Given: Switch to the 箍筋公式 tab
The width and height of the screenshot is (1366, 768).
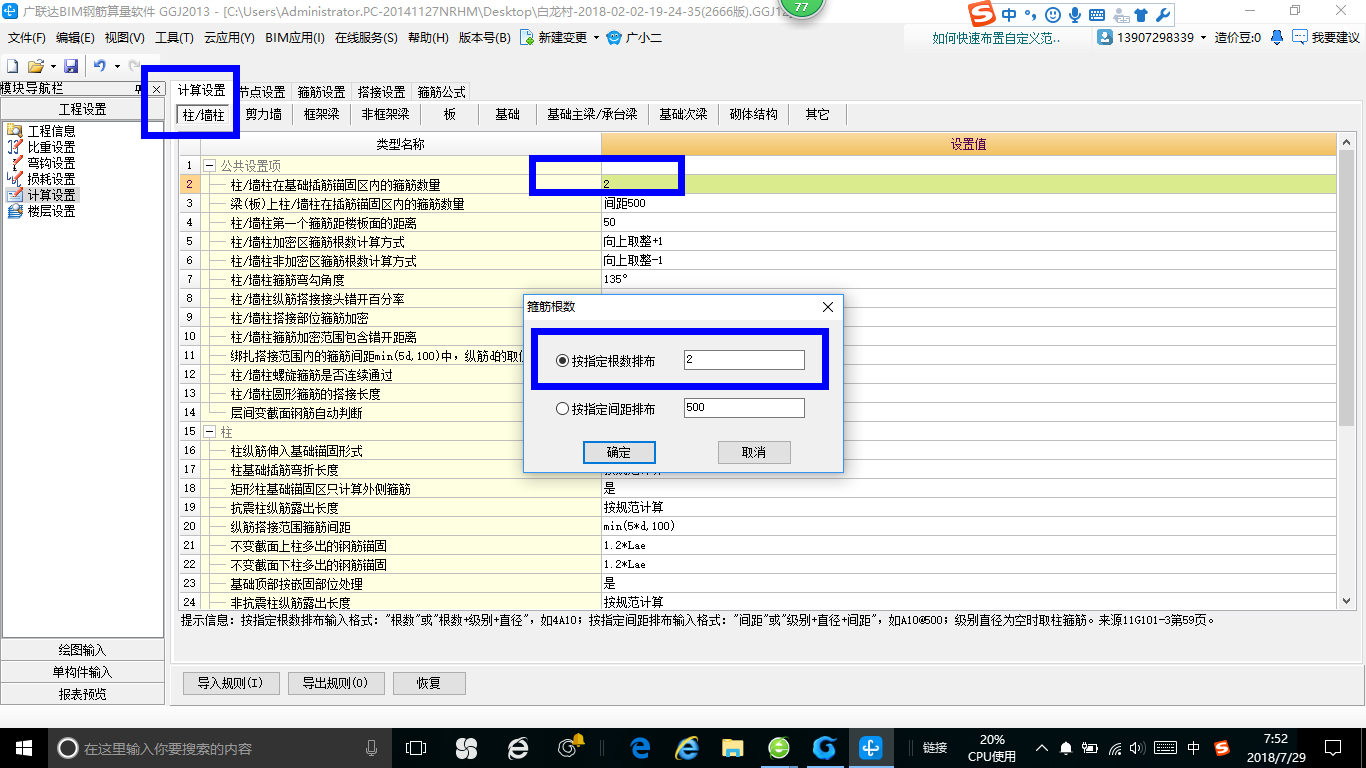Looking at the screenshot, I should (x=441, y=92).
